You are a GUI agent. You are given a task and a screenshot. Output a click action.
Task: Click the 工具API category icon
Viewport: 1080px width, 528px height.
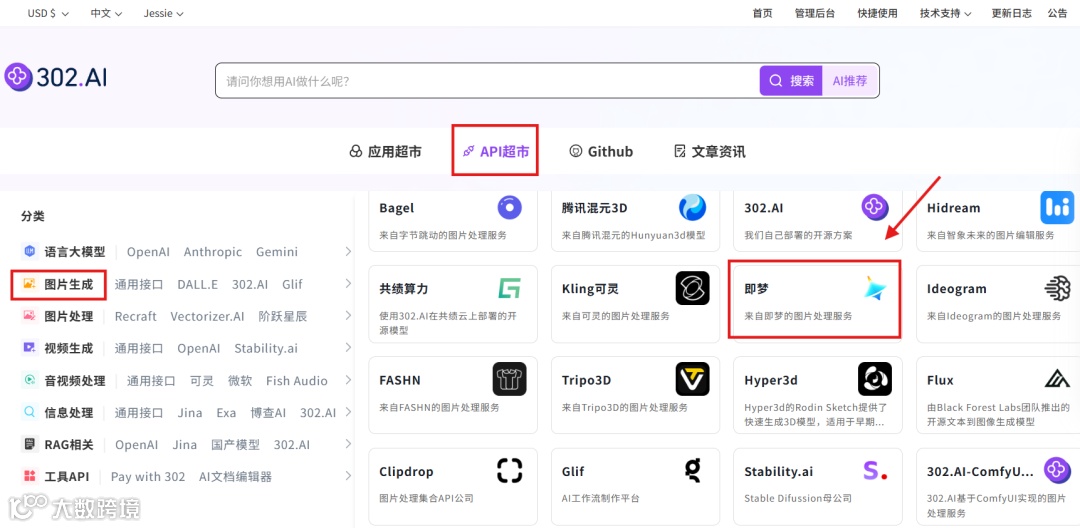coord(30,476)
